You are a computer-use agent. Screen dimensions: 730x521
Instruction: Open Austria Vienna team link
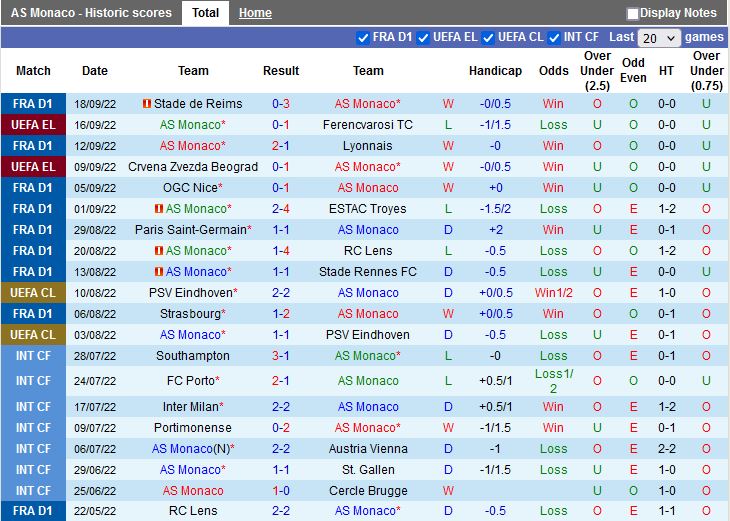pyautogui.click(x=368, y=448)
